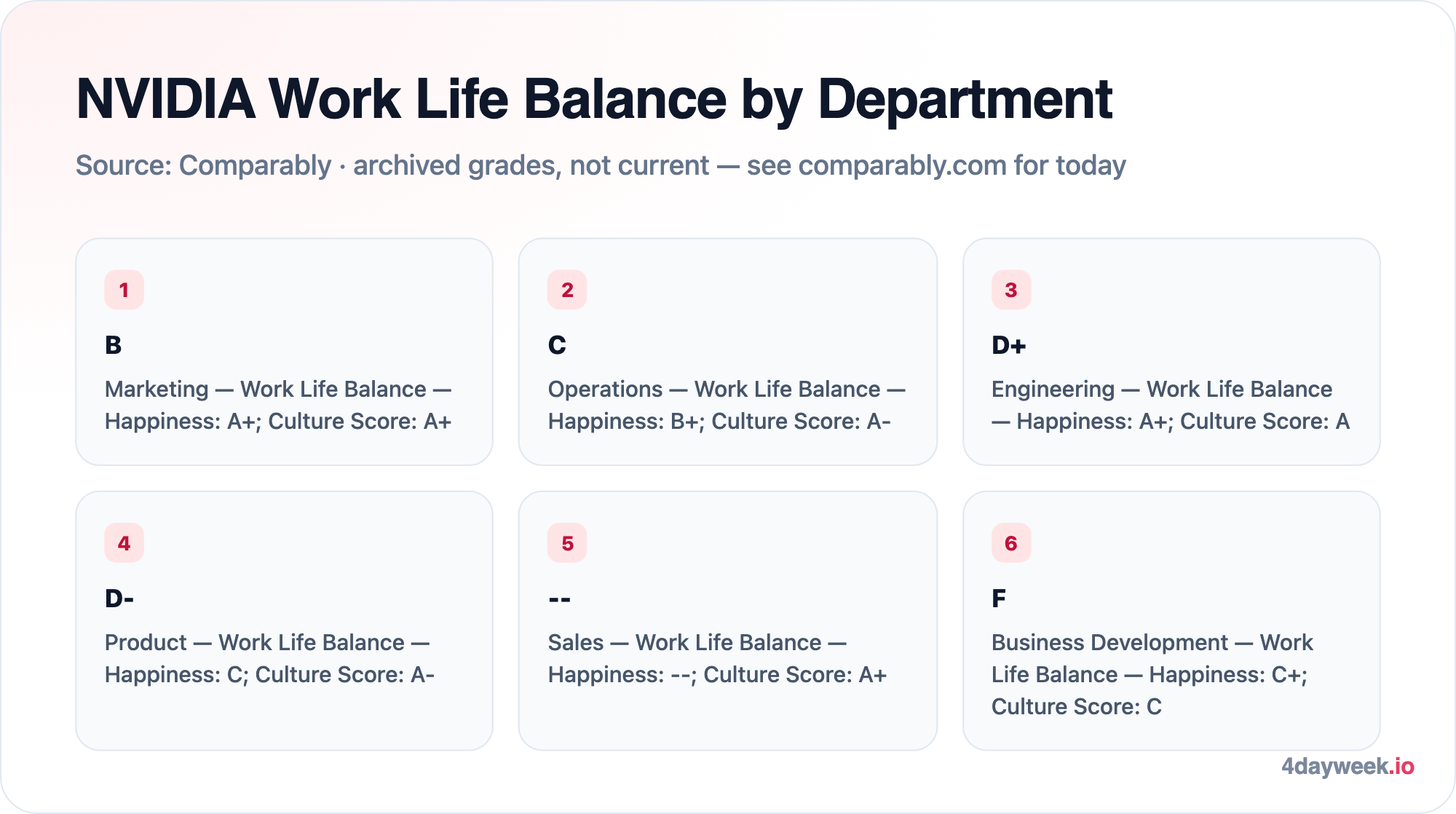Click the Operations grade C heading
This screenshot has width=1456, height=814.
pyautogui.click(x=557, y=345)
